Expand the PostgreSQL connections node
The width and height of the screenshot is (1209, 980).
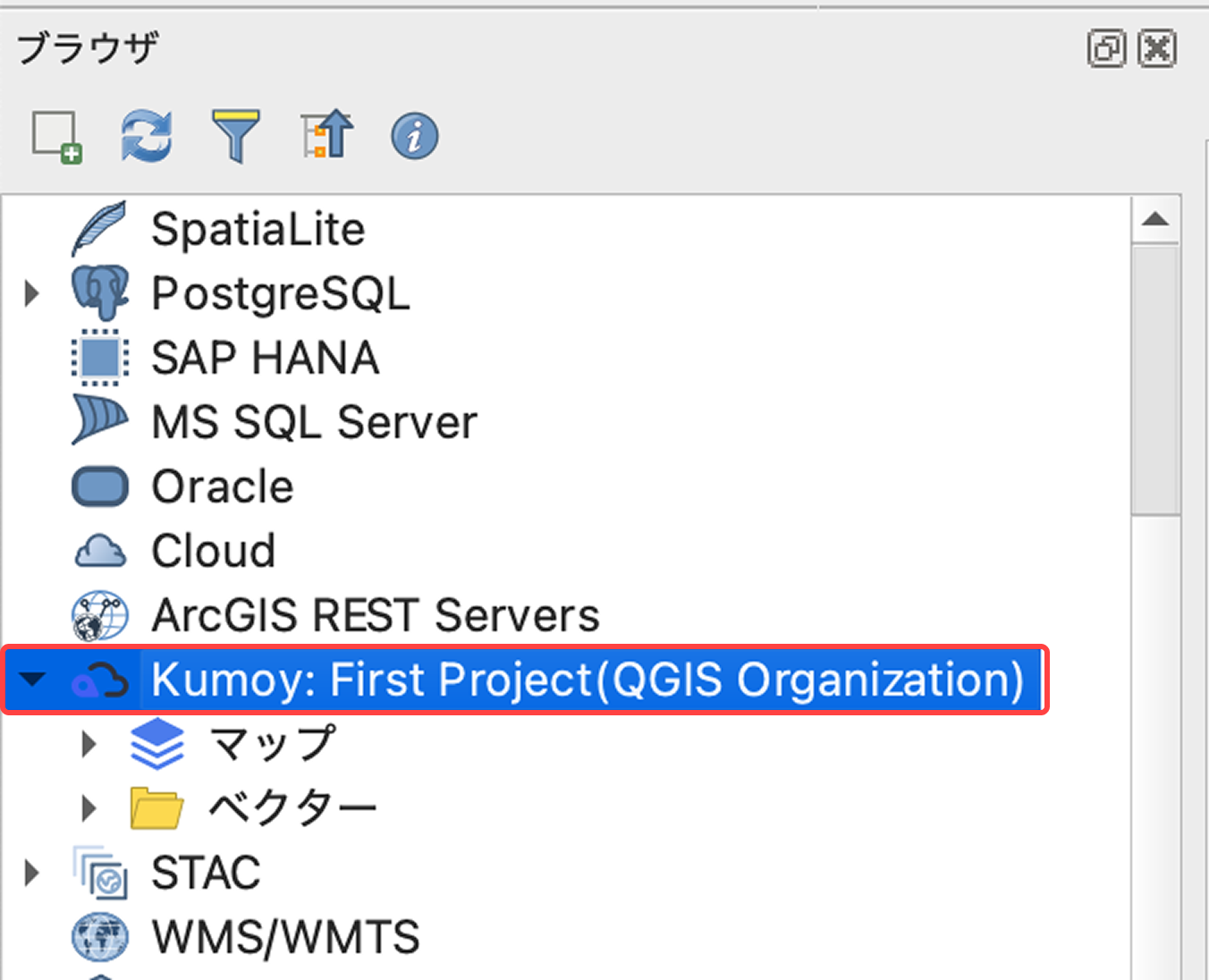[x=32, y=293]
